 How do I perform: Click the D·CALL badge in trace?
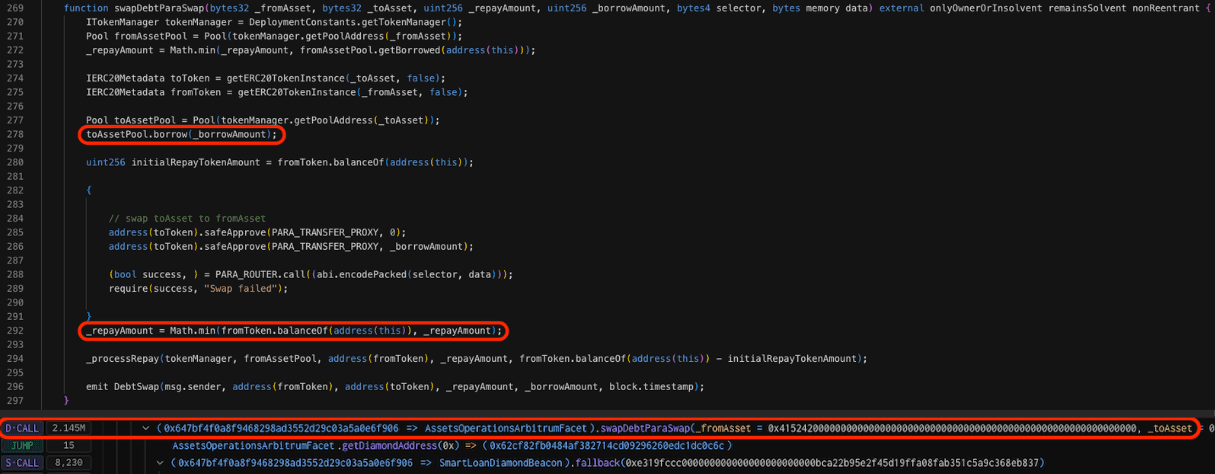pyautogui.click(x=22, y=428)
